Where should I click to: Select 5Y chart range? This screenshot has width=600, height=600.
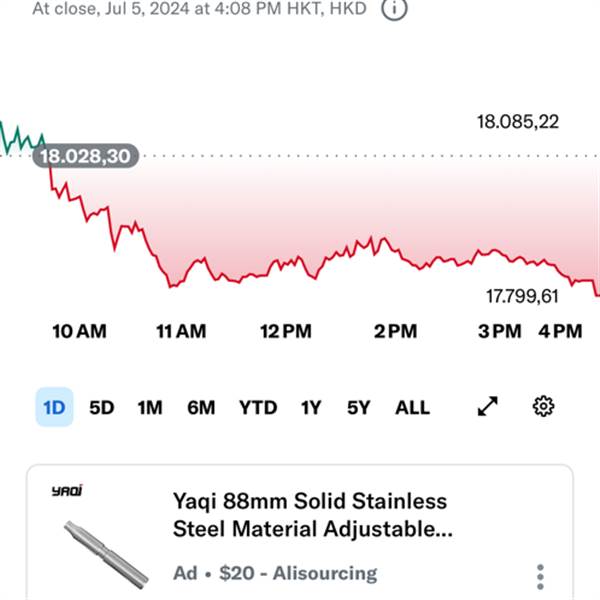[359, 408]
